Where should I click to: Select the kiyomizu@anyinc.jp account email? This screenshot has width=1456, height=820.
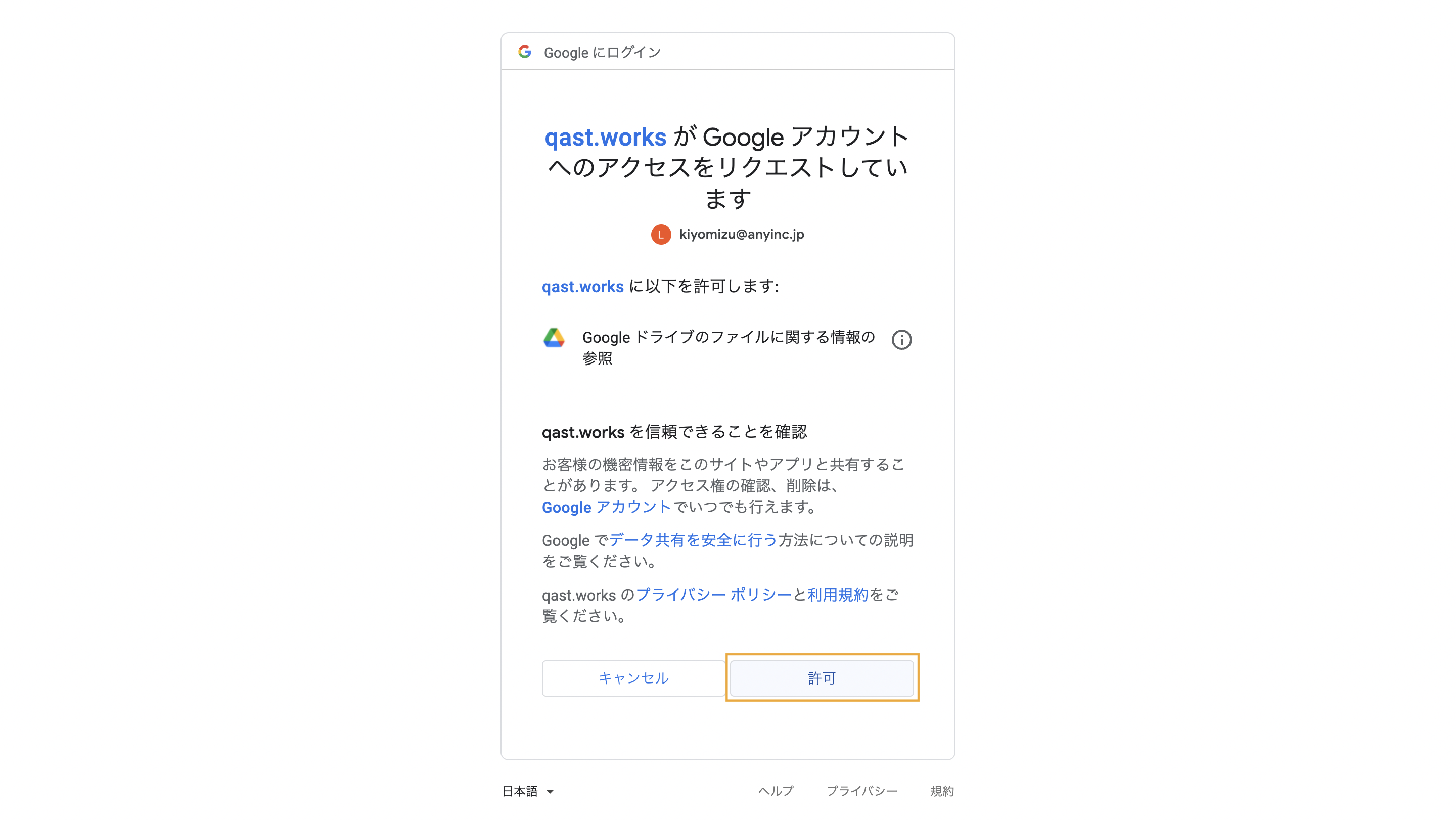click(742, 235)
